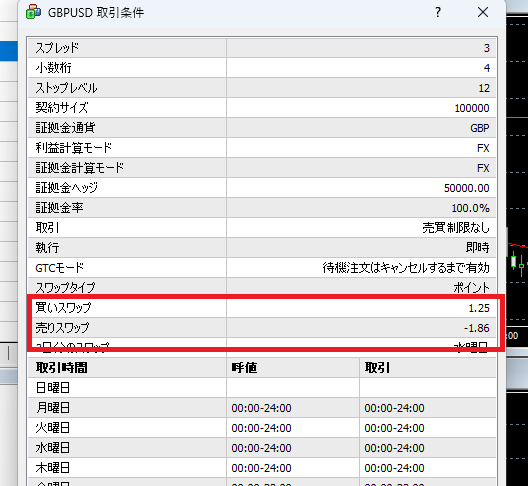Viewport: 528px width, 486px height.
Task: Close the GBPUSD 取引条件 dialog
Action: point(483,12)
